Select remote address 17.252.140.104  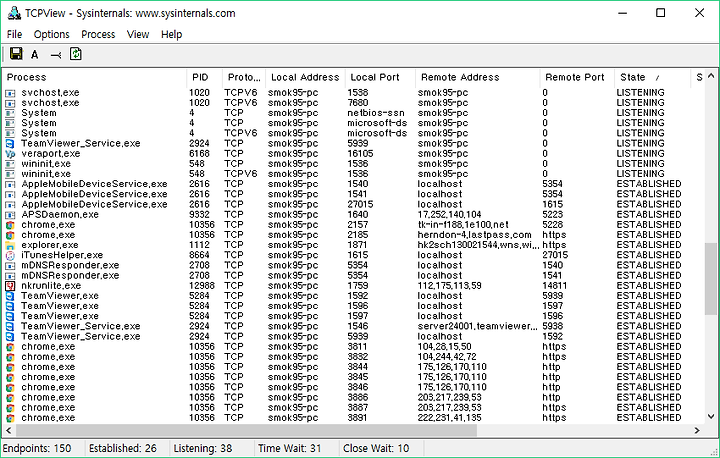449,215
